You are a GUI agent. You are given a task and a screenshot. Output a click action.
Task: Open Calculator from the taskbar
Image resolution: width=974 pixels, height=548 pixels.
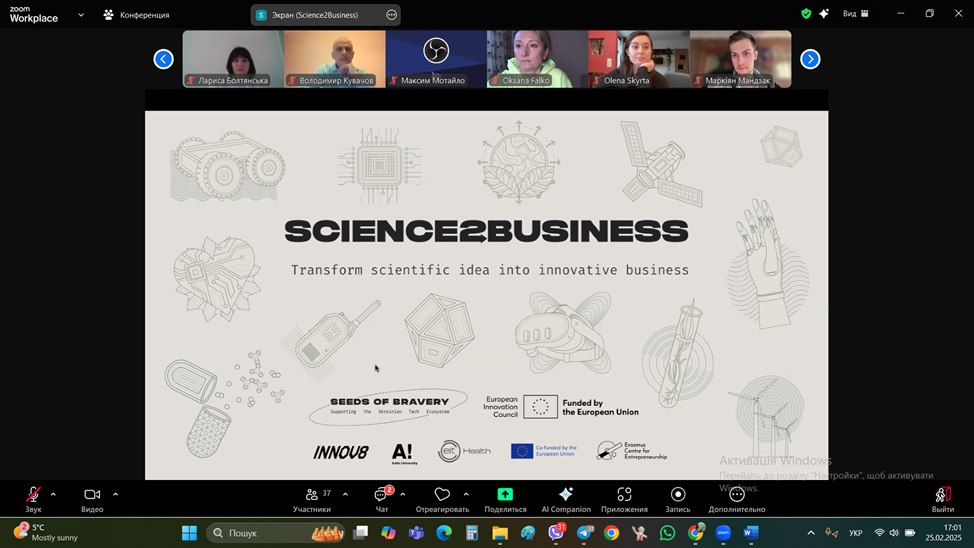tap(472, 533)
